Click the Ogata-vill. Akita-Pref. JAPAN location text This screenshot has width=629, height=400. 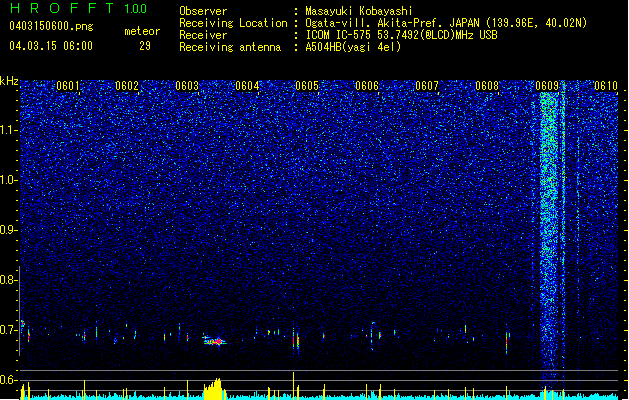pyautogui.click(x=446, y=23)
